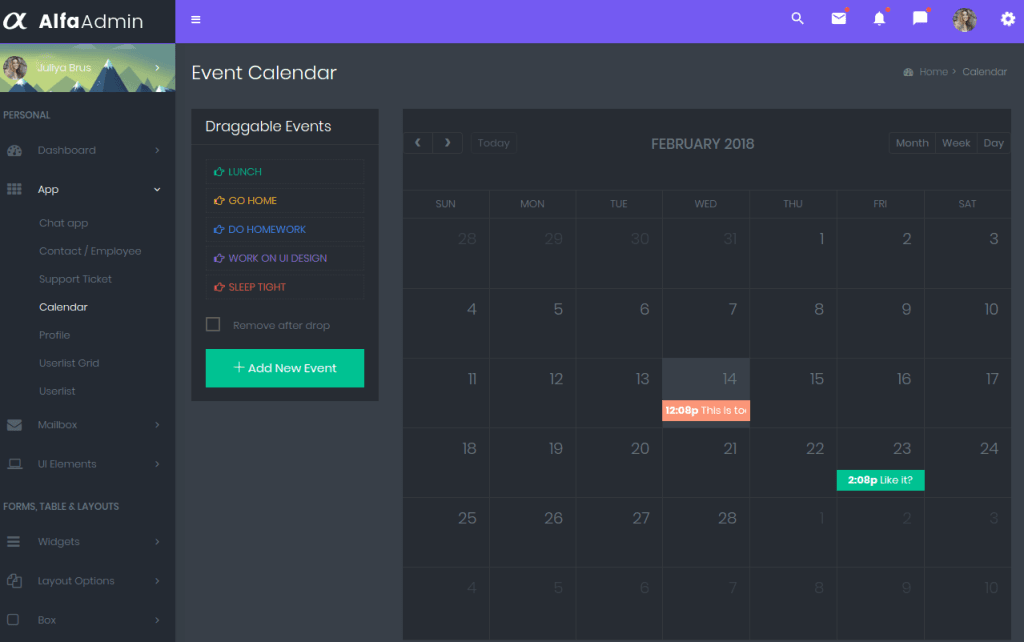This screenshot has width=1024, height=642.
Task: Open Profile in sidebar menu
Action: tap(54, 335)
